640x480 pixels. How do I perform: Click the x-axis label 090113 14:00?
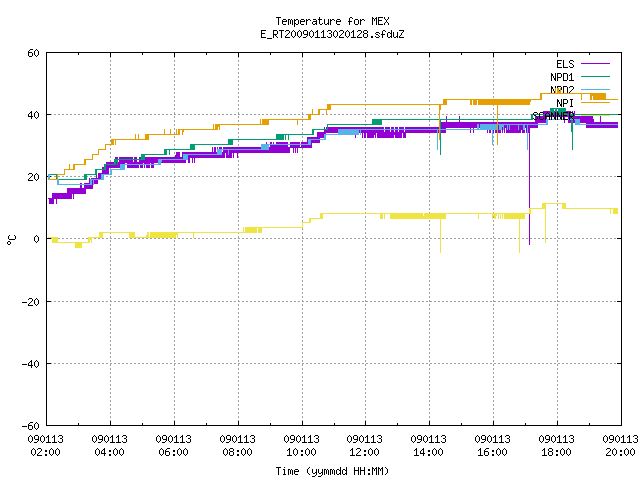point(429,446)
